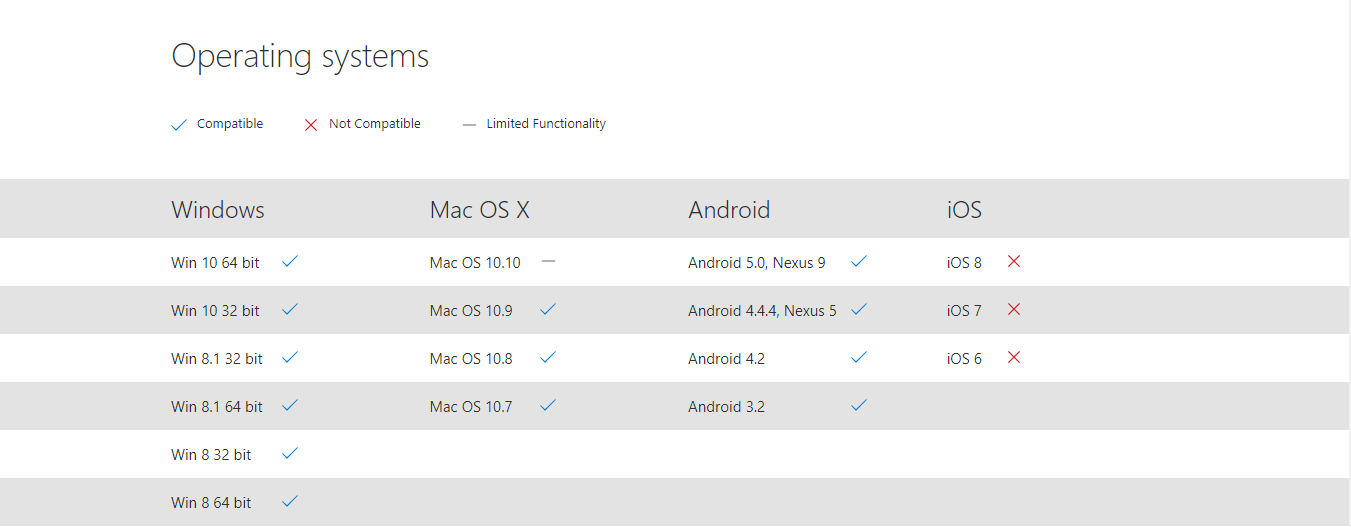
Task: Click the Mac OS 10.9 label
Action: (x=471, y=310)
